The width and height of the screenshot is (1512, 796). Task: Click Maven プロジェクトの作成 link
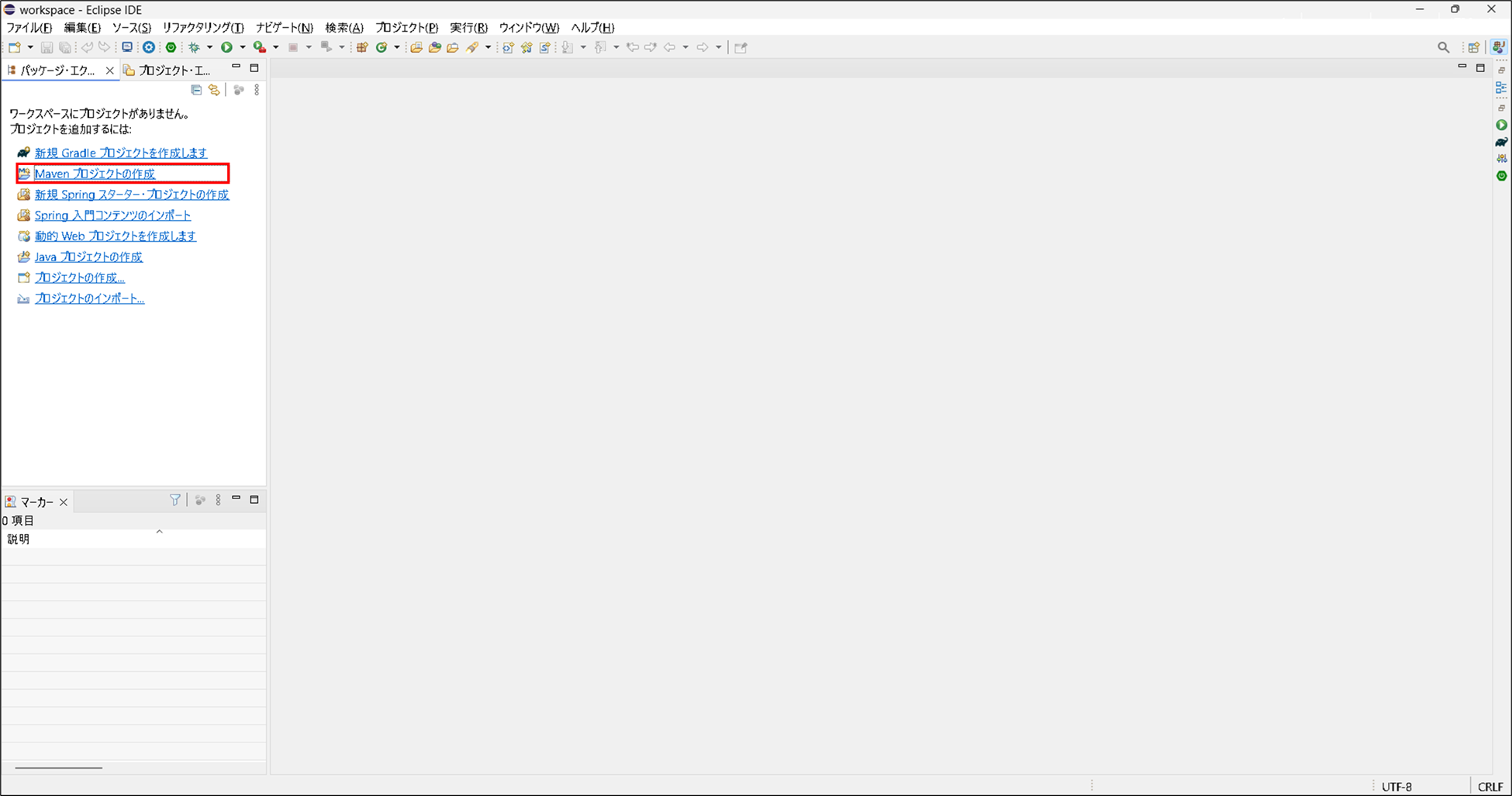tap(95, 174)
